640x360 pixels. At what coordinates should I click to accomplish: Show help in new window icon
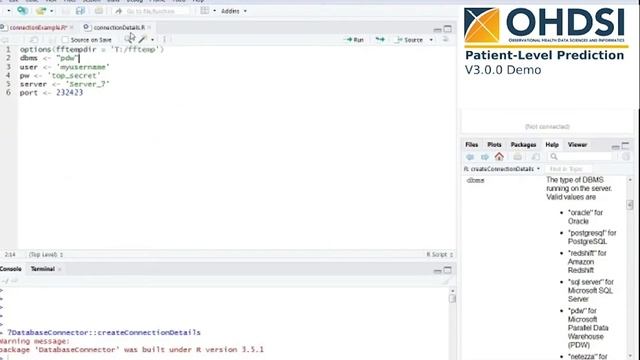coord(536,157)
